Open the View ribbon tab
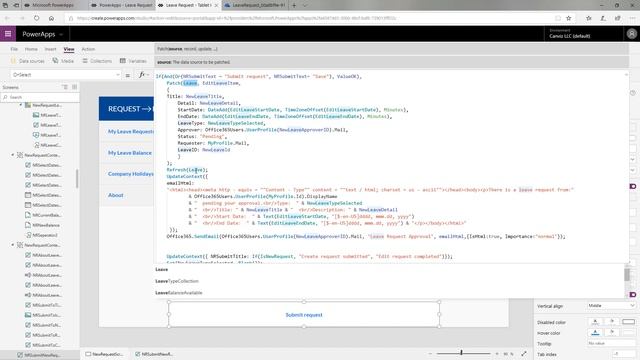Image resolution: width=640 pixels, height=360 pixels. point(69,49)
